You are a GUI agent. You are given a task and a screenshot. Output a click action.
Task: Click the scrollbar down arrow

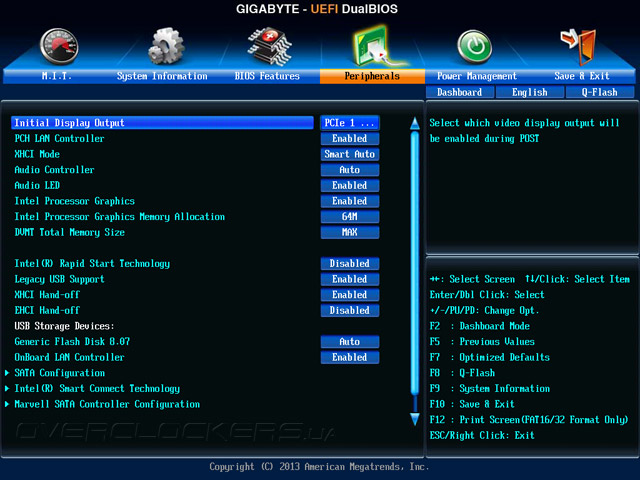pos(415,419)
